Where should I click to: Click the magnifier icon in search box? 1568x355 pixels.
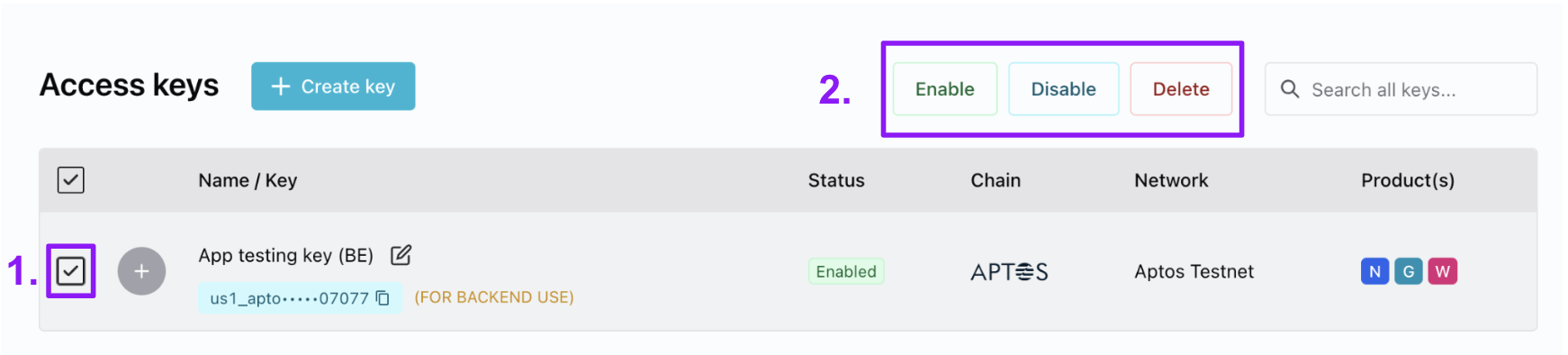[1290, 89]
